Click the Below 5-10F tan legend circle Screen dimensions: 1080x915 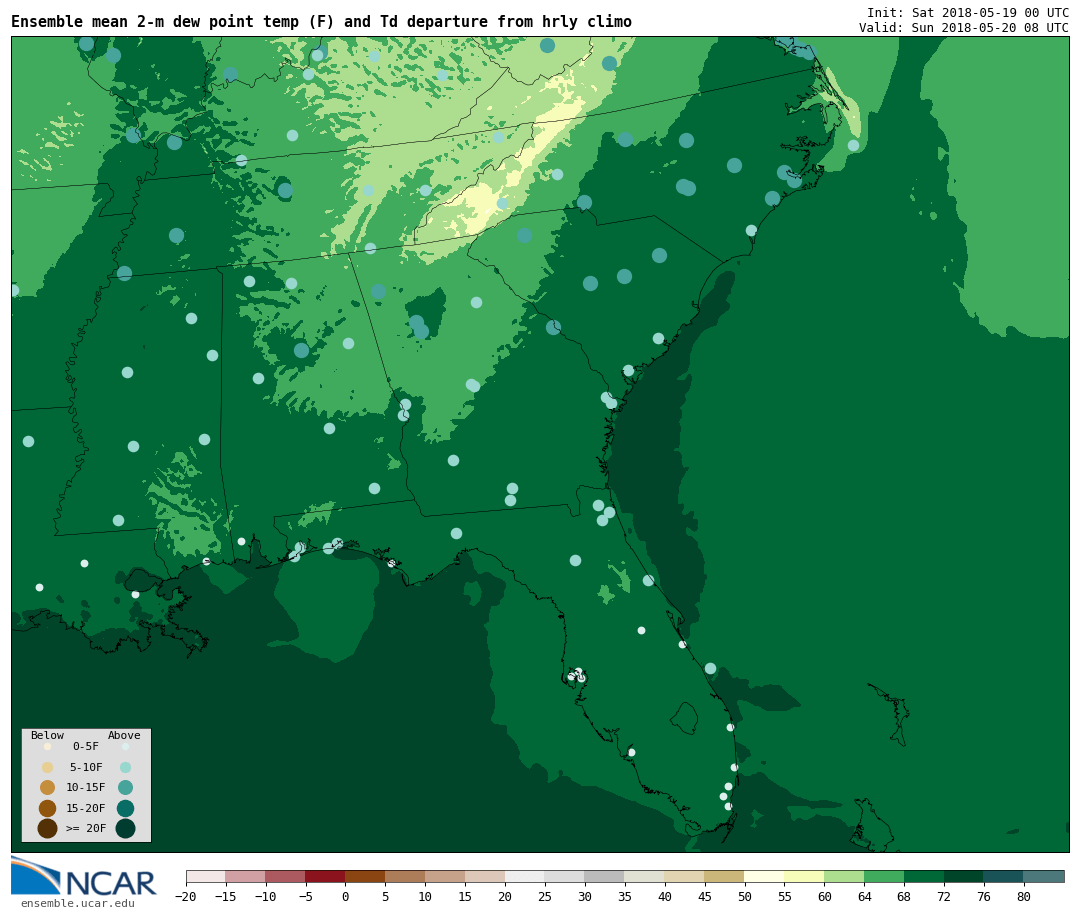point(48,767)
